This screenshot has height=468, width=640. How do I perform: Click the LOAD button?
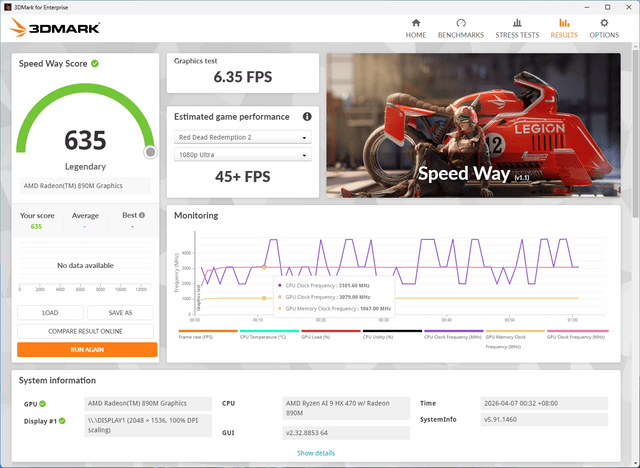point(50,313)
